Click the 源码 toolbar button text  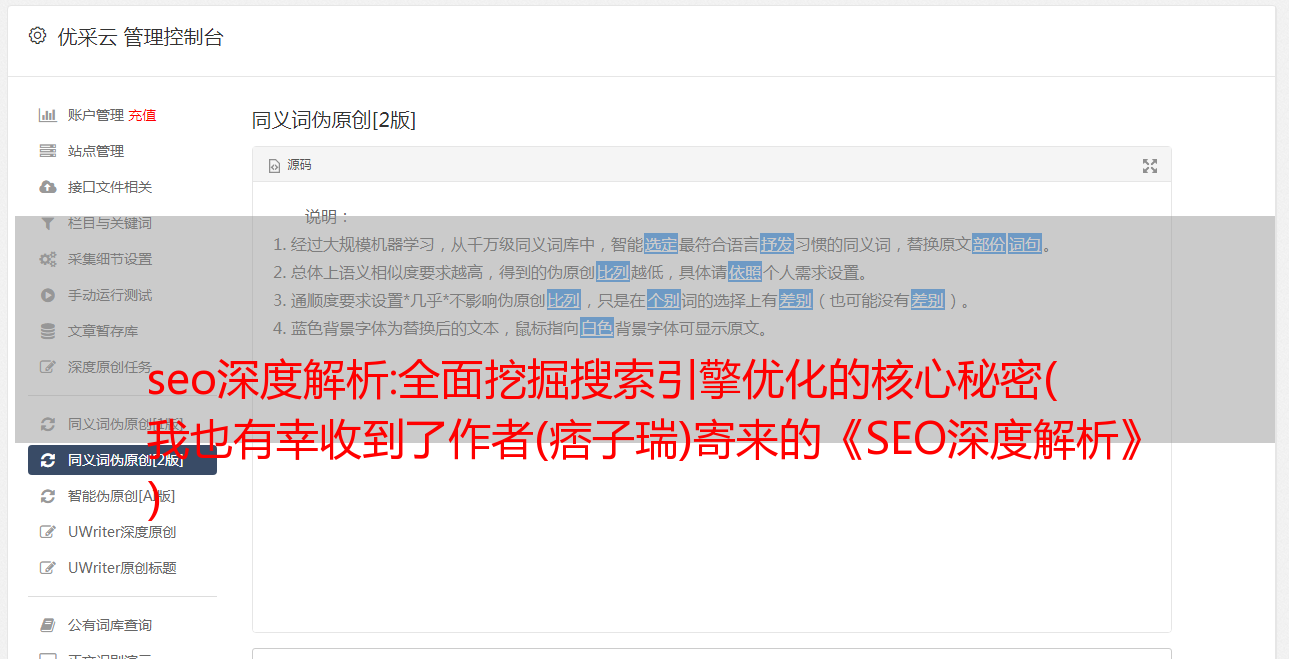(299, 165)
